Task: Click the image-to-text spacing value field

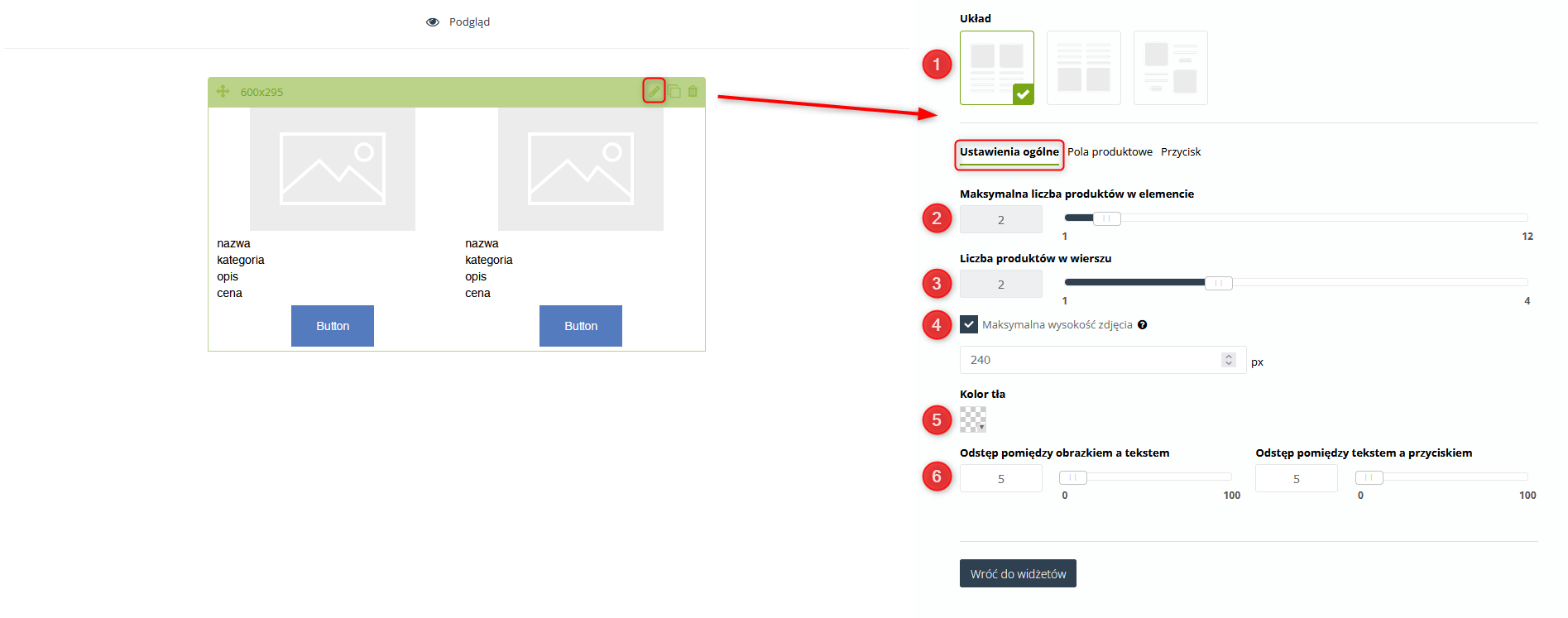Action: point(1000,479)
